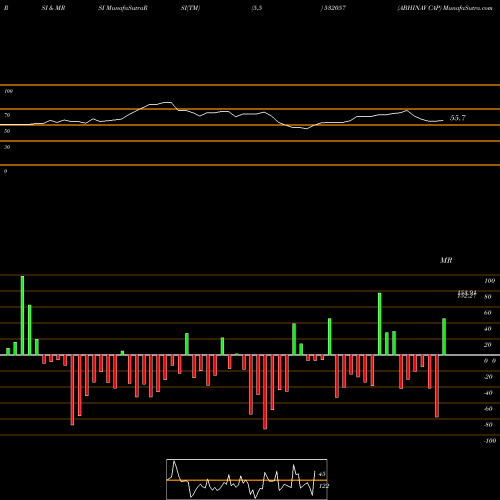Click the tallest green bar near chart start

[x=22, y=315]
